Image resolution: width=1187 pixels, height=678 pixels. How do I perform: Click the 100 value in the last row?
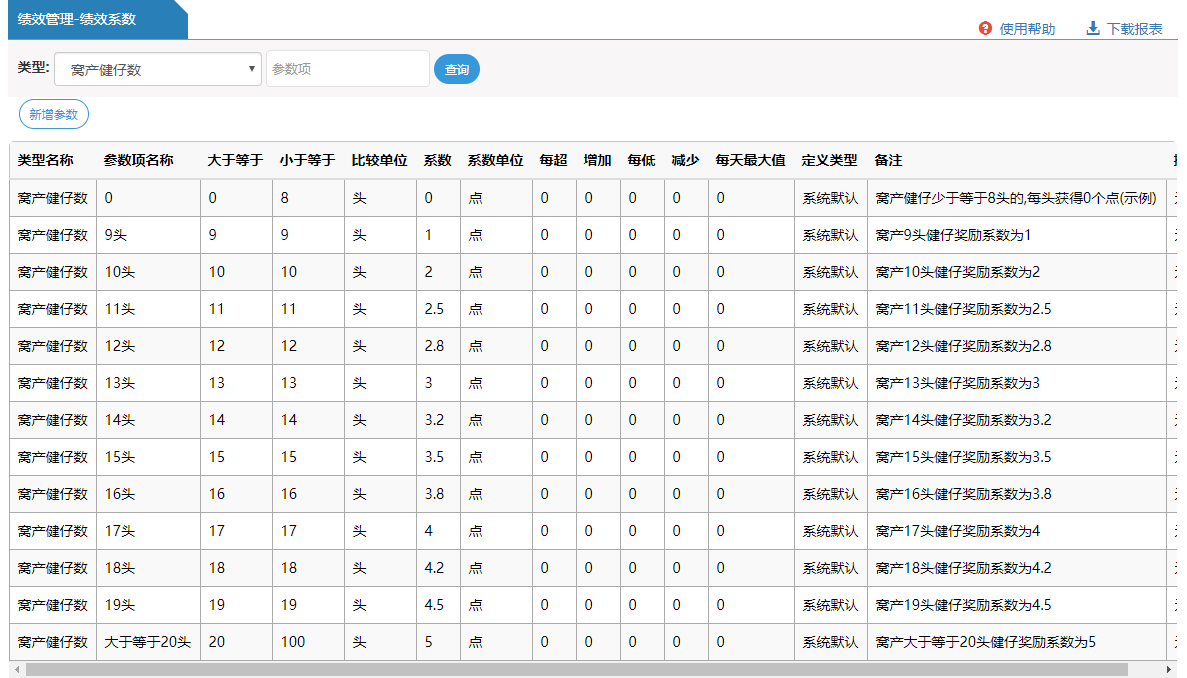click(292, 642)
